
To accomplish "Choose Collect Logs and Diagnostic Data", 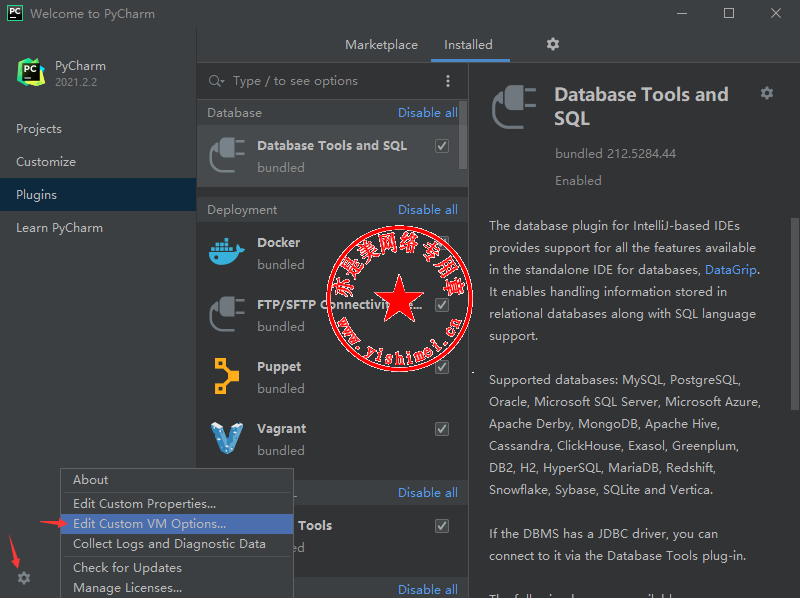I will tap(177, 544).
